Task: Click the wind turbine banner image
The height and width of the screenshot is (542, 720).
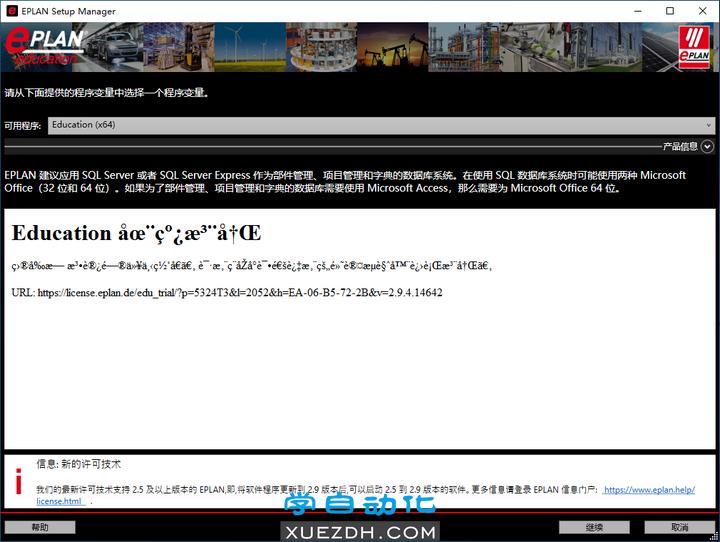Action: coord(250,47)
